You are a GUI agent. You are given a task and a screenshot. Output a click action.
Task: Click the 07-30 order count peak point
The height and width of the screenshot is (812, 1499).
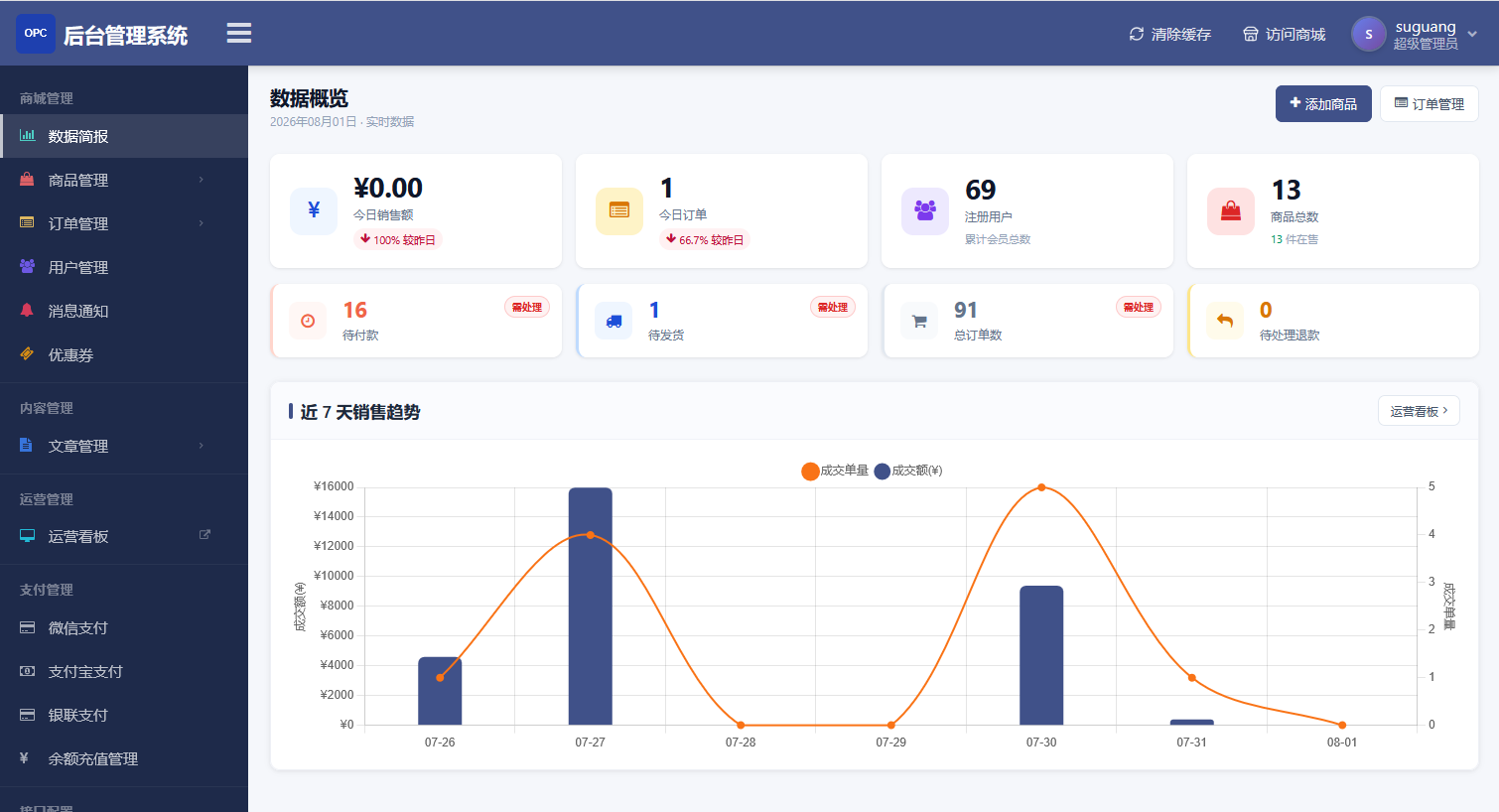[1041, 487]
